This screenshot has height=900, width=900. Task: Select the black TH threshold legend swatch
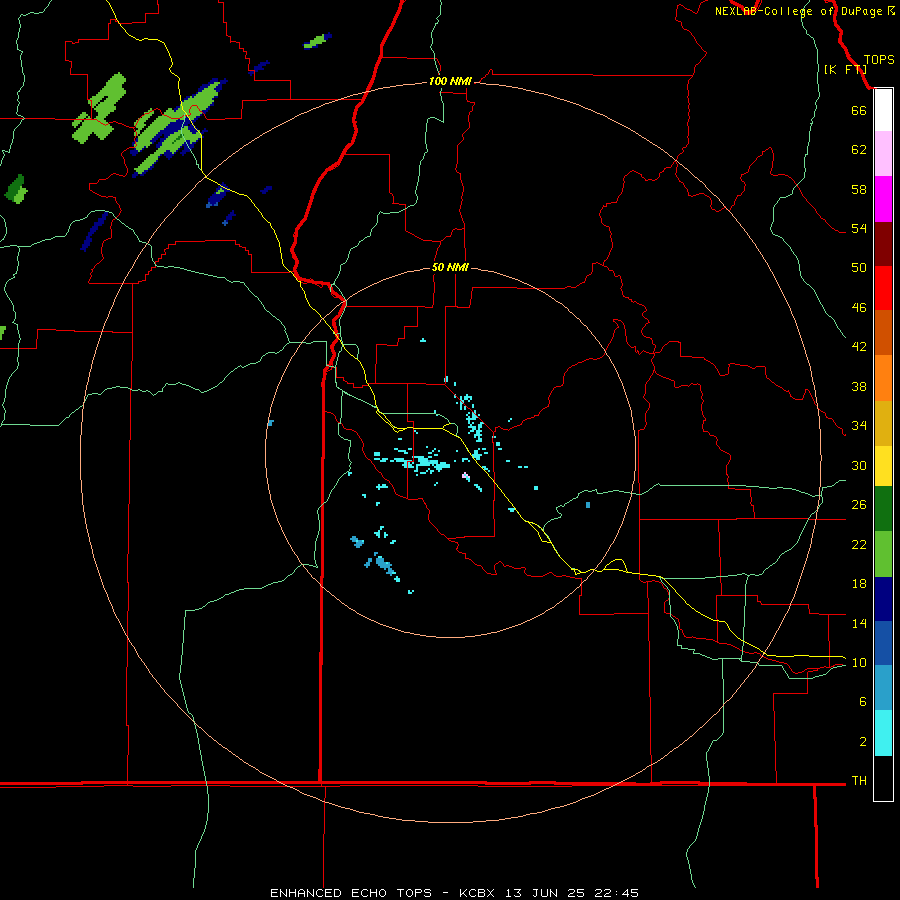click(x=883, y=778)
